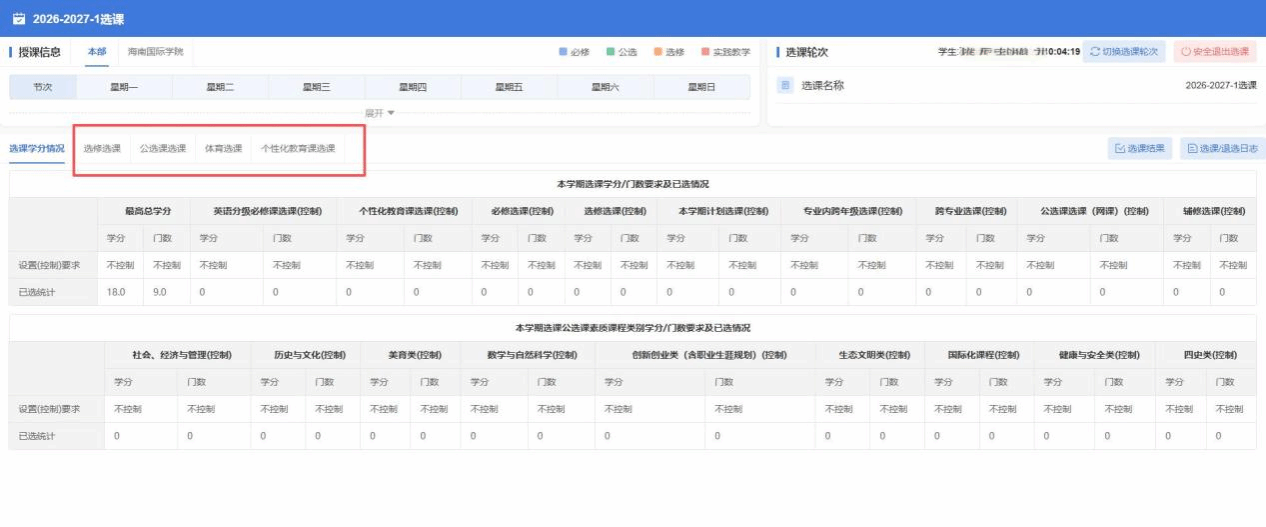Select the 选课学分情况 tab
The image size is (1266, 527).
37,149
